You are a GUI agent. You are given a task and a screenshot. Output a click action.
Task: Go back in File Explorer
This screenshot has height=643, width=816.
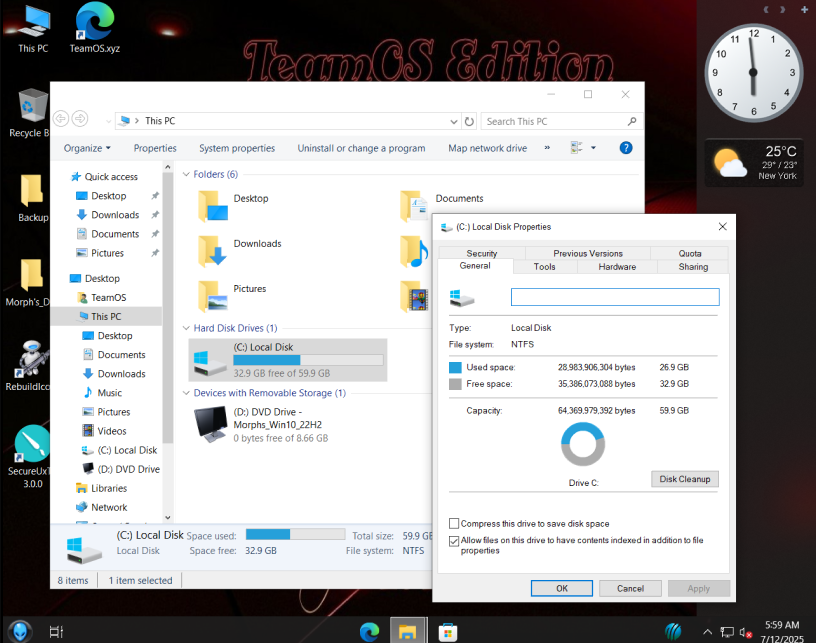pyautogui.click(x=61, y=119)
